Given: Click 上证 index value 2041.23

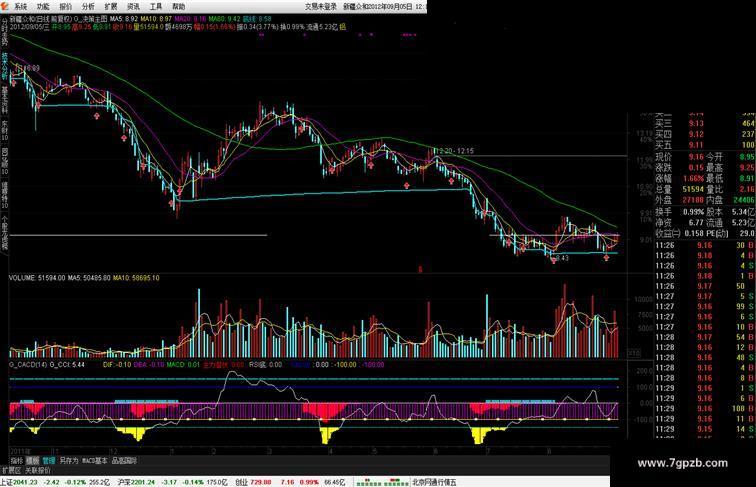Looking at the screenshot, I should [25, 482].
